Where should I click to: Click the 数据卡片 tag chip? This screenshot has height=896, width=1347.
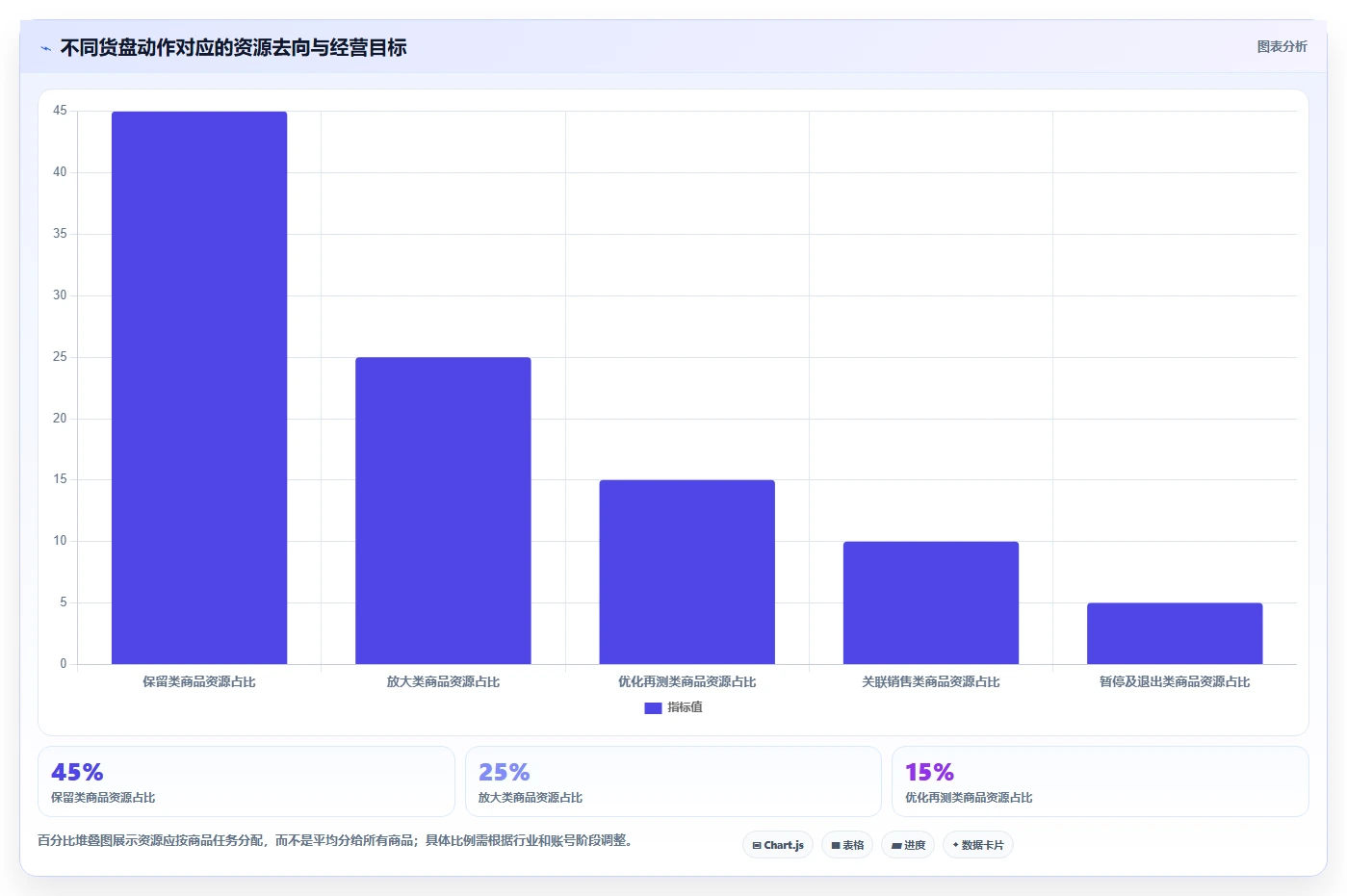coord(978,845)
